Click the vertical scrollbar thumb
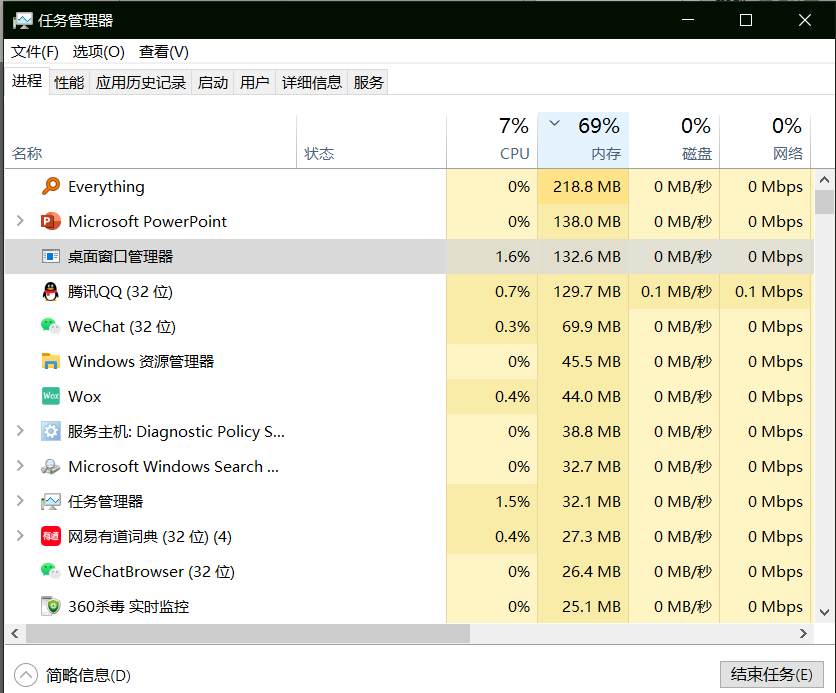Screen dimensions: 836x693 pyautogui.click(x=824, y=202)
